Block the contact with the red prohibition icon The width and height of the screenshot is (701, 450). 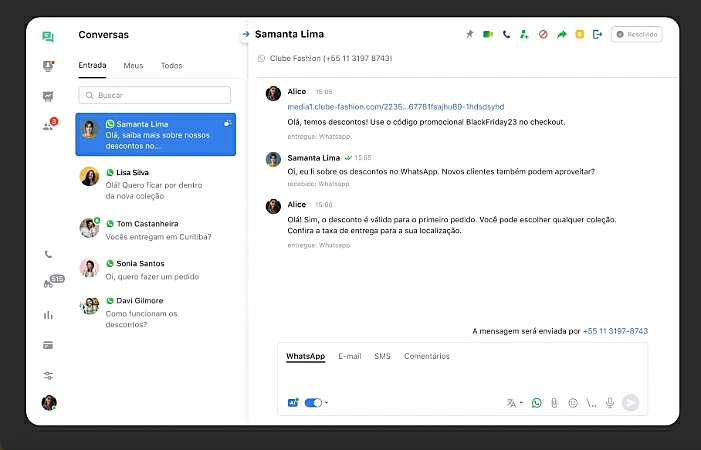(543, 34)
